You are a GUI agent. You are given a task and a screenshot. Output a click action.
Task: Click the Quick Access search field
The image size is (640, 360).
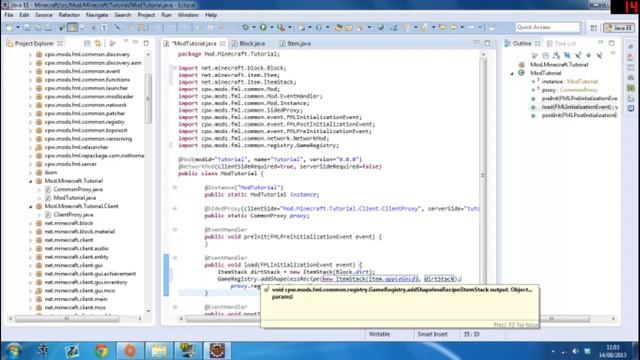pyautogui.click(x=547, y=27)
